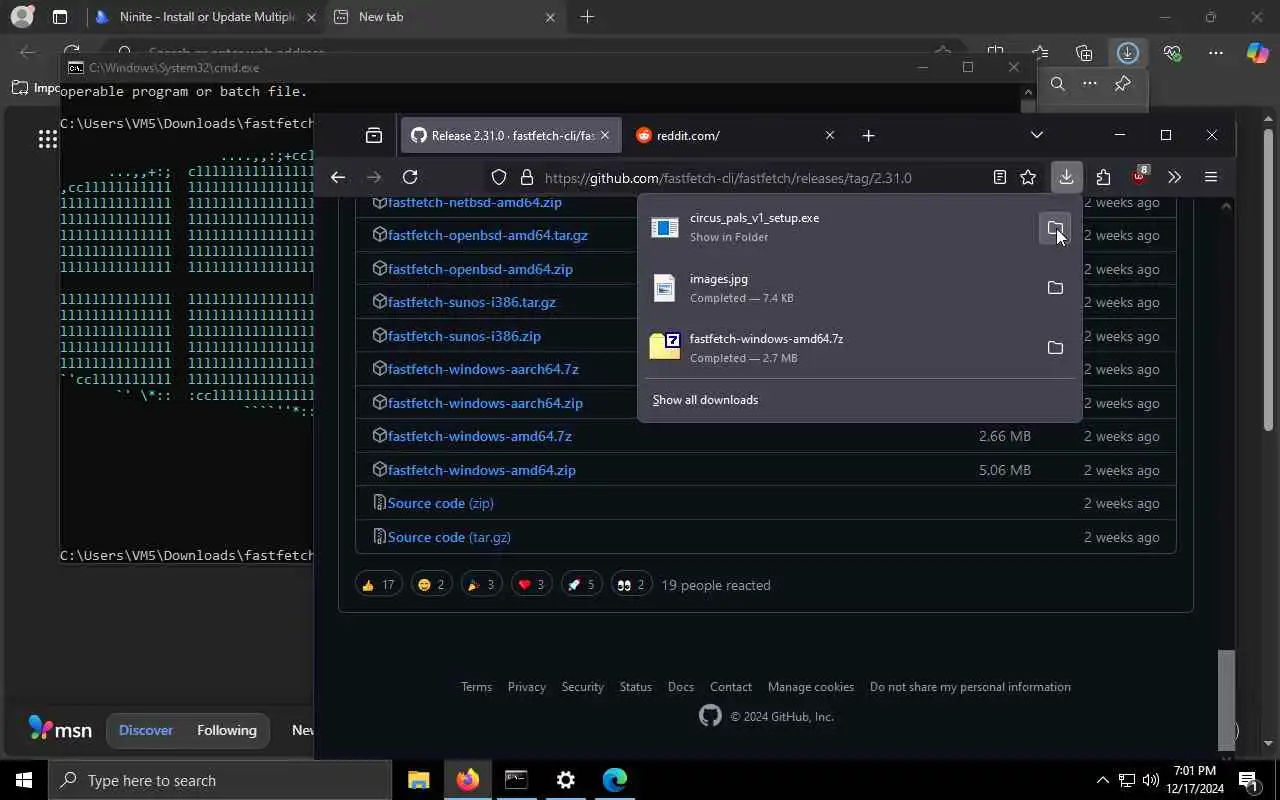Download fastfetch-openbsd-amd64.tar.gz
Screen dimensions: 1280x800
pyautogui.click(x=488, y=235)
